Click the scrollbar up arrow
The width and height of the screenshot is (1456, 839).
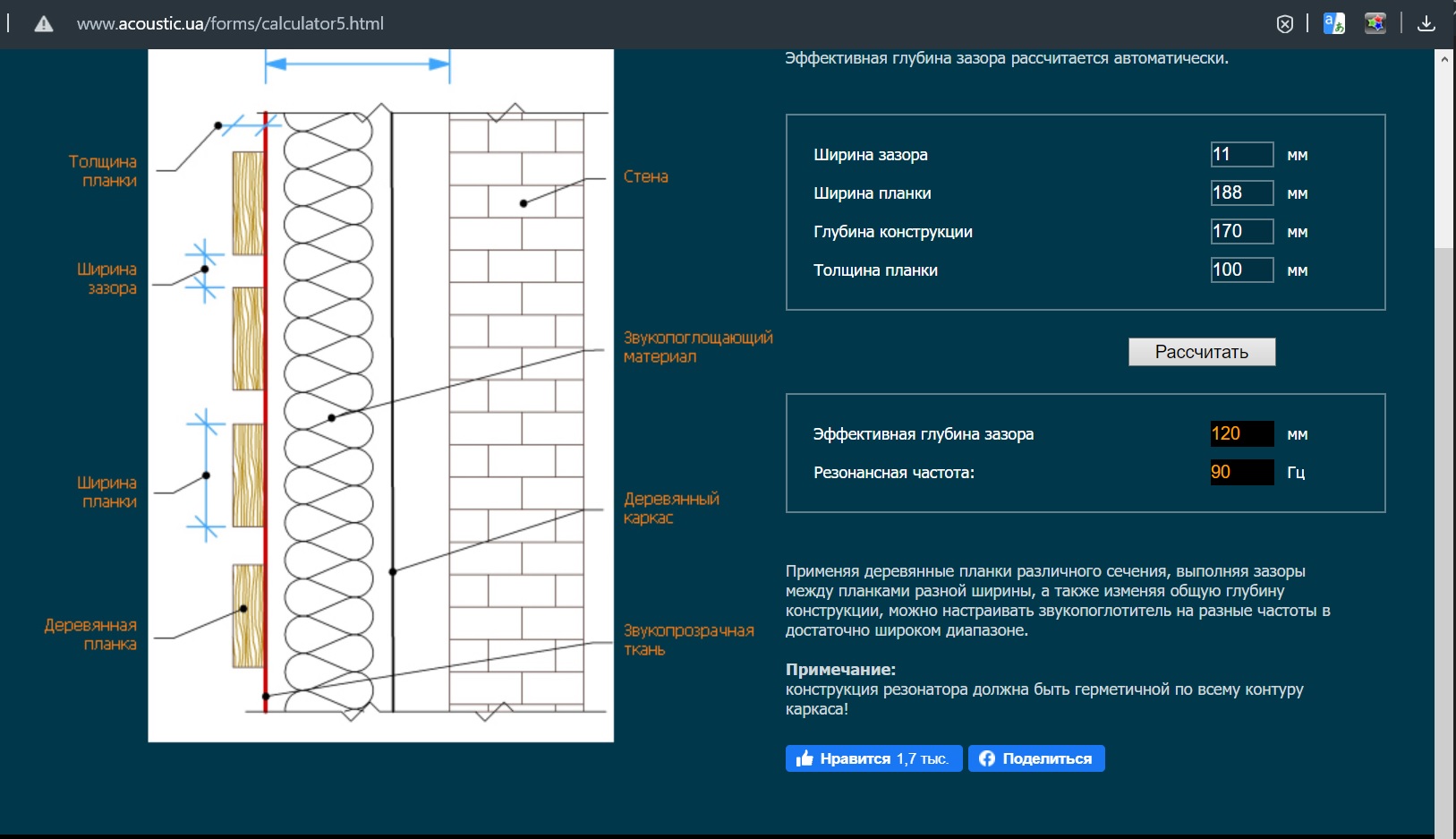click(1443, 58)
